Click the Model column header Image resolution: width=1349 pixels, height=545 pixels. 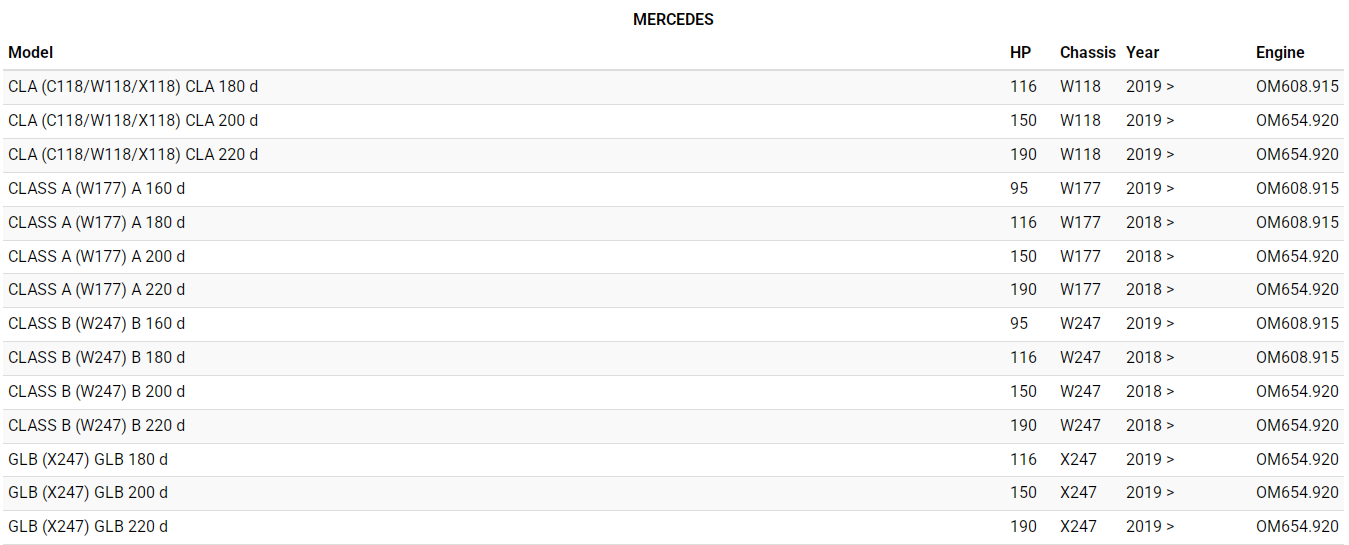pyautogui.click(x=31, y=52)
